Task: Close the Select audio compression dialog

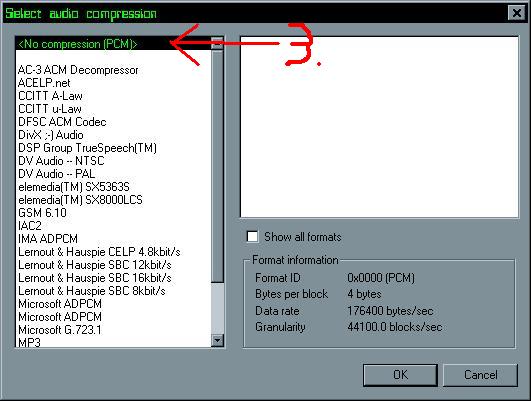Action: (x=516, y=13)
